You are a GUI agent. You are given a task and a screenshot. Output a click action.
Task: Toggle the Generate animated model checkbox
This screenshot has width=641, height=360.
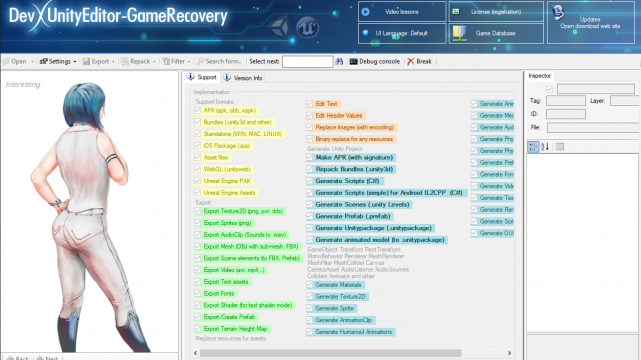coord(309,240)
